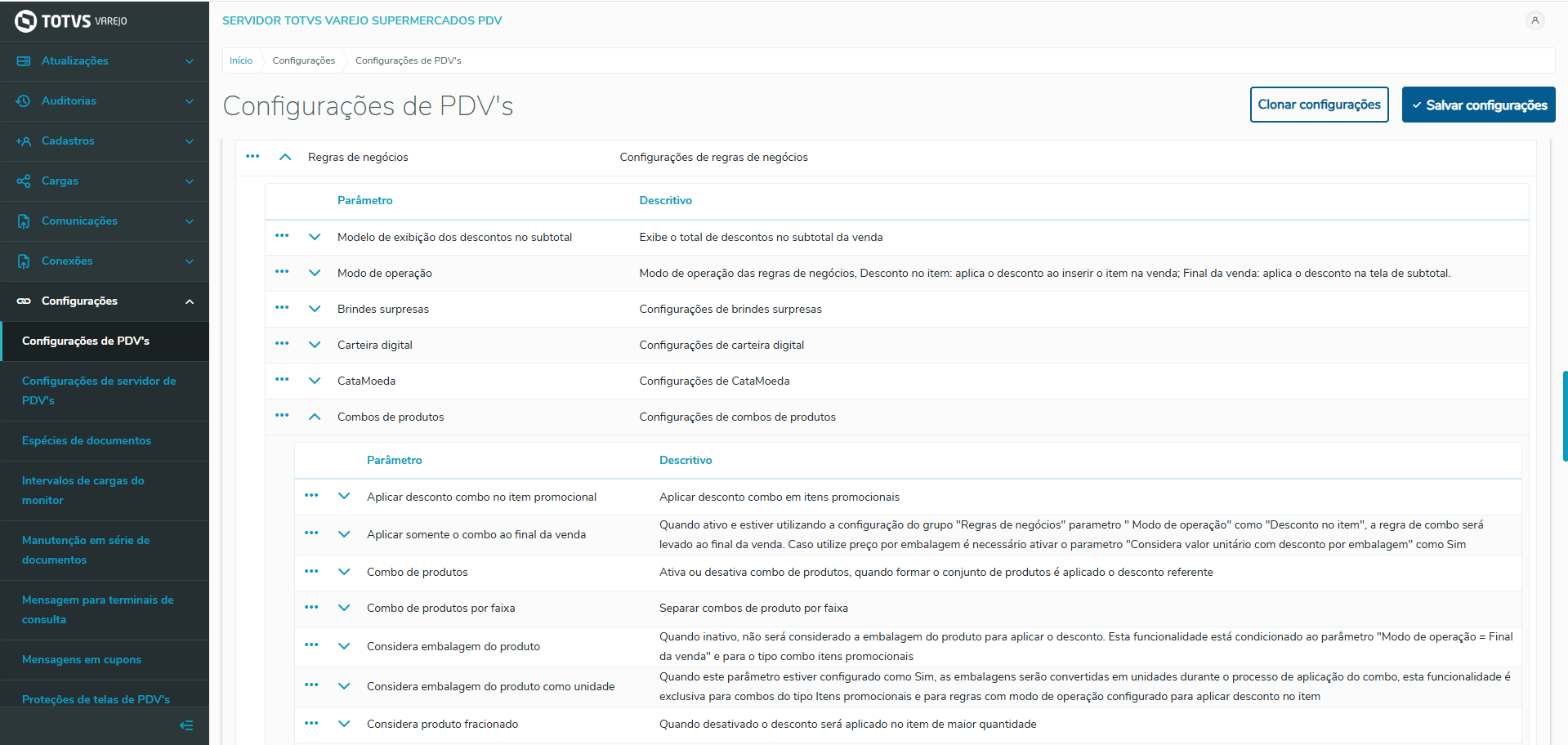Expand the Atualizações menu chevron

[x=190, y=61]
